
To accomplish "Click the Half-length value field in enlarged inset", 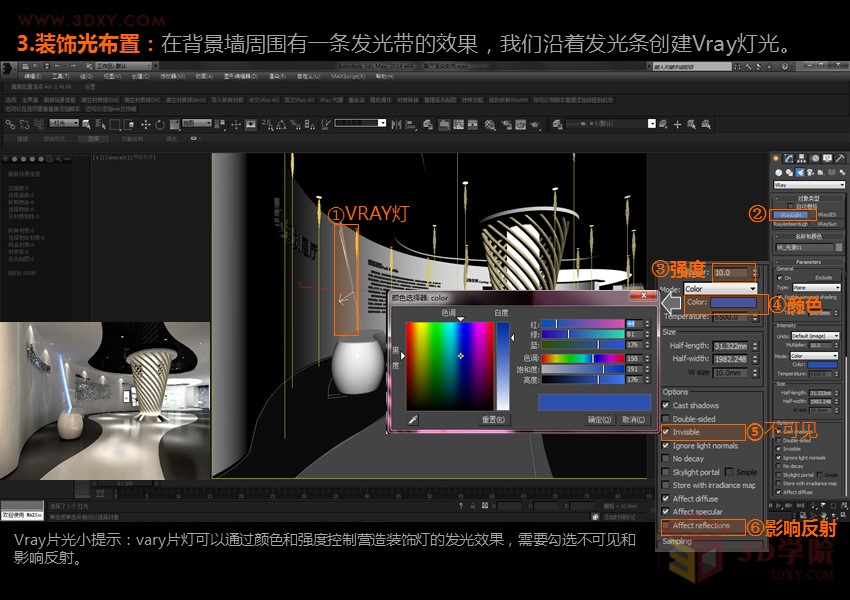I will (731, 346).
